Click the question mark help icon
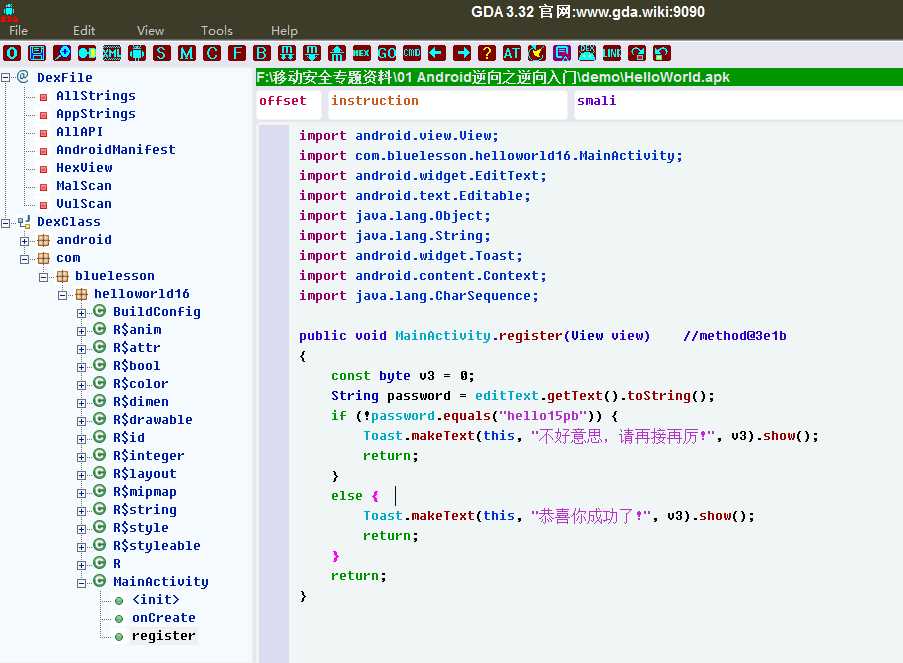This screenshot has width=903, height=663. 487,54
